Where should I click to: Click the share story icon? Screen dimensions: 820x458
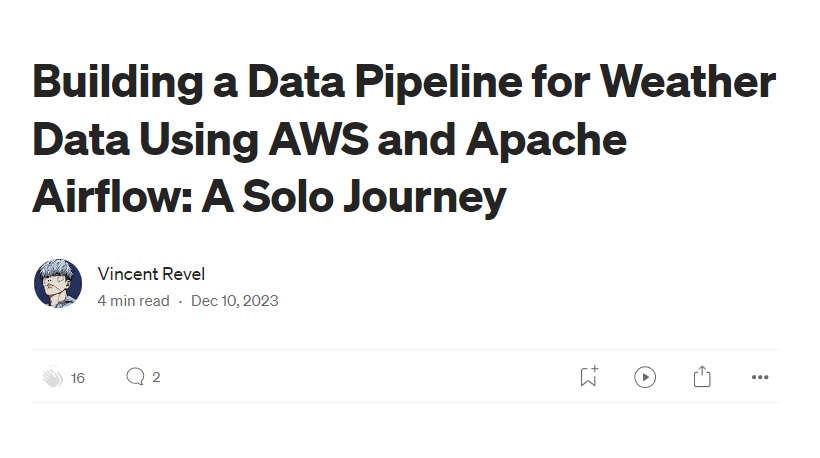(x=702, y=377)
